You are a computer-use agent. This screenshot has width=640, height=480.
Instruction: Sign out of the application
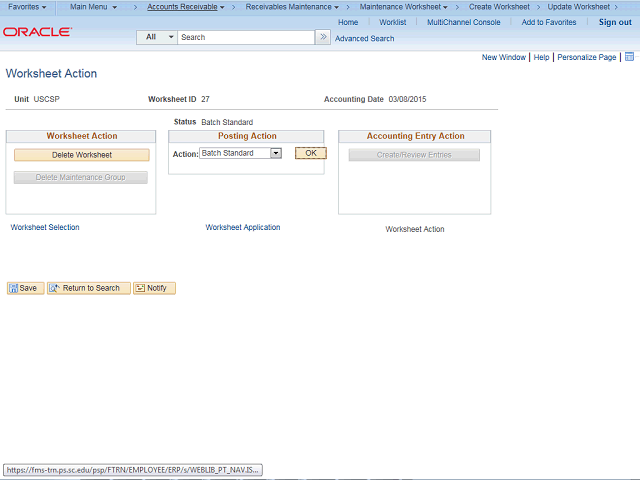[x=615, y=22]
